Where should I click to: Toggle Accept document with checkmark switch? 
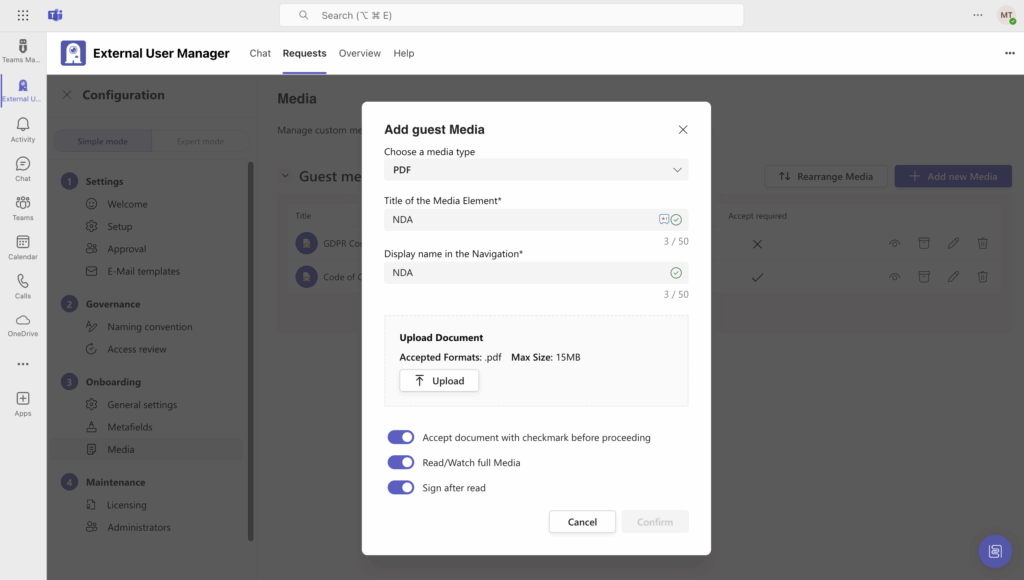coord(400,437)
